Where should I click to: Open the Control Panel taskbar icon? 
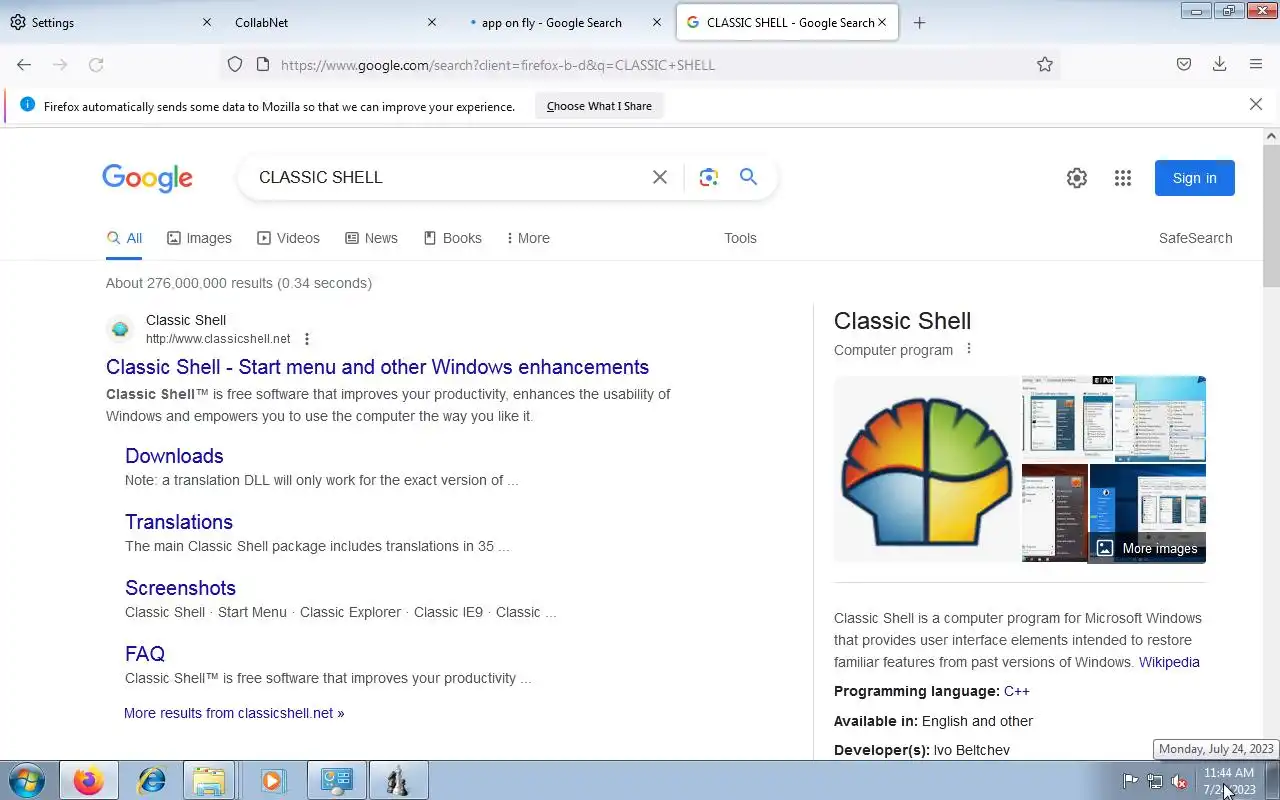tap(337, 780)
